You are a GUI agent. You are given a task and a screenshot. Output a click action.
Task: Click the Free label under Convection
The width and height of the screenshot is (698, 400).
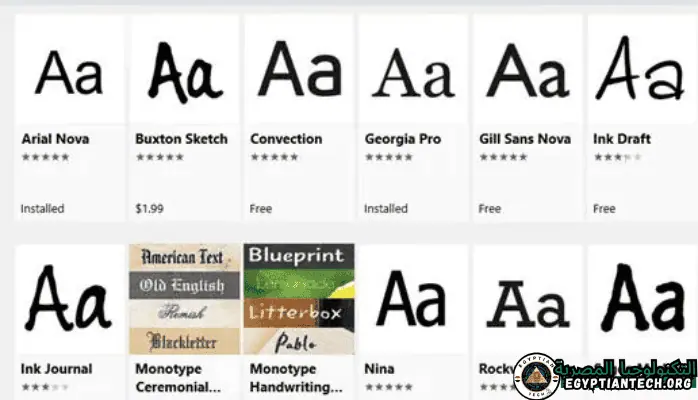(260, 209)
